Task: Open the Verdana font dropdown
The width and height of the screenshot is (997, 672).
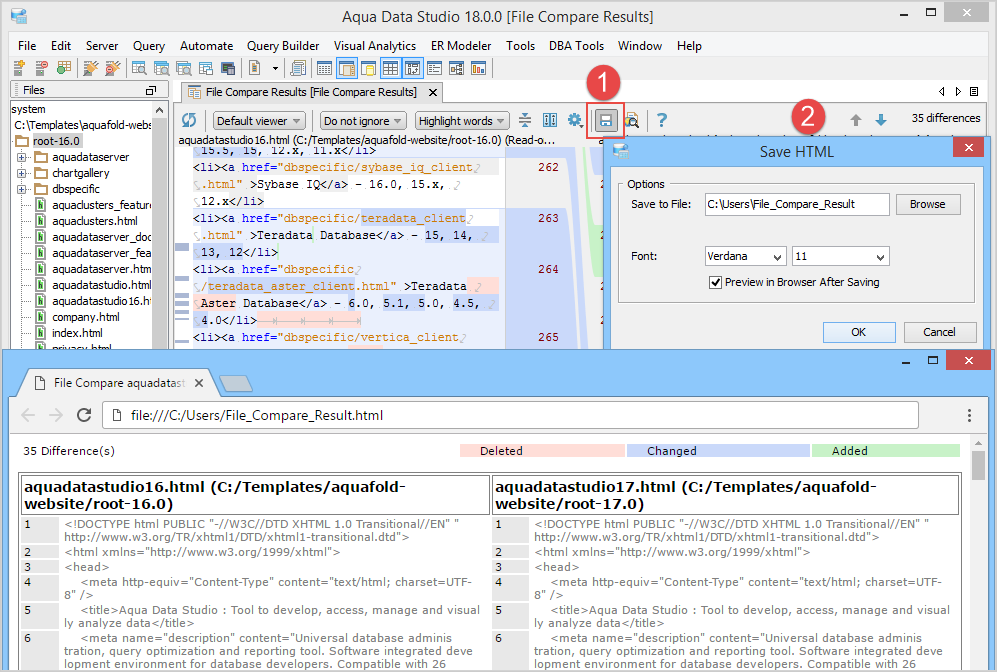Action: pyautogui.click(x=745, y=257)
